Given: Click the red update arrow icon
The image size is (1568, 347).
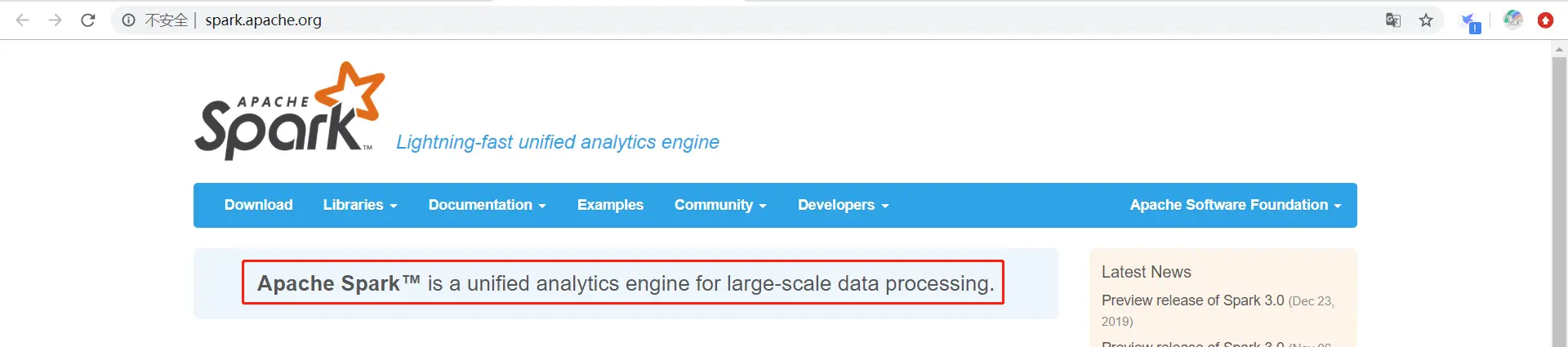Looking at the screenshot, I should [x=1545, y=20].
